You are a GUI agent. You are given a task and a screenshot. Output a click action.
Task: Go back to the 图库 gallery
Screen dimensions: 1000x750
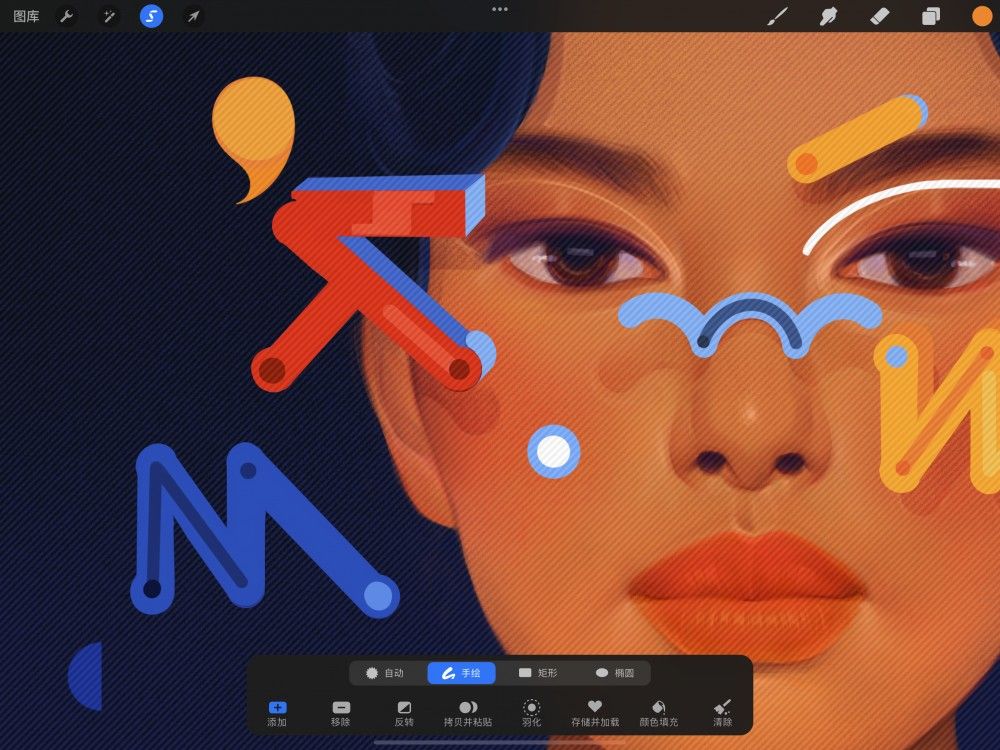click(x=26, y=15)
